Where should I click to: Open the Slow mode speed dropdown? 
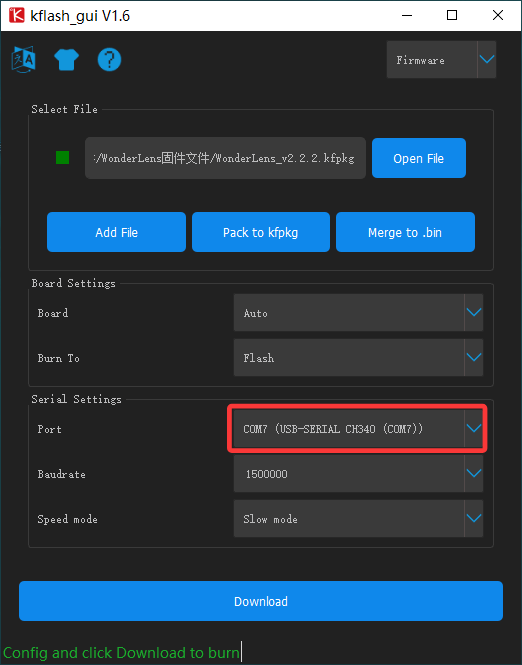(358, 519)
